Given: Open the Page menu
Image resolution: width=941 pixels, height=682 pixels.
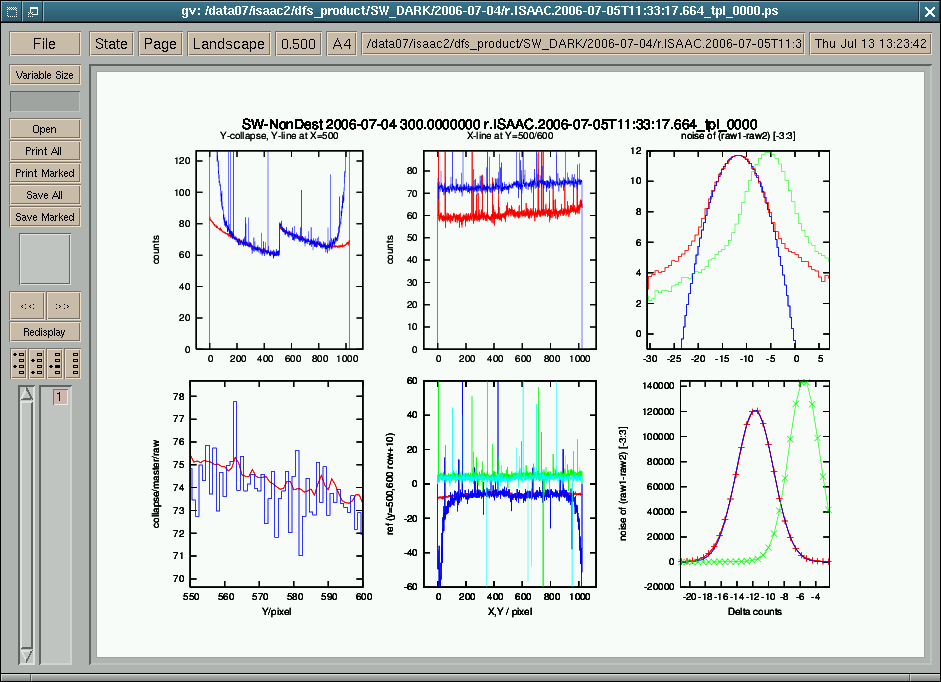Looking at the screenshot, I should pyautogui.click(x=160, y=44).
